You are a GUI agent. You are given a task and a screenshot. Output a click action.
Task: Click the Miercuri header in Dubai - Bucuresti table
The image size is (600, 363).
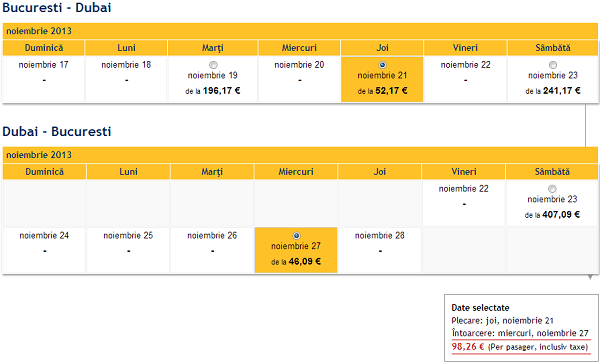click(x=296, y=172)
